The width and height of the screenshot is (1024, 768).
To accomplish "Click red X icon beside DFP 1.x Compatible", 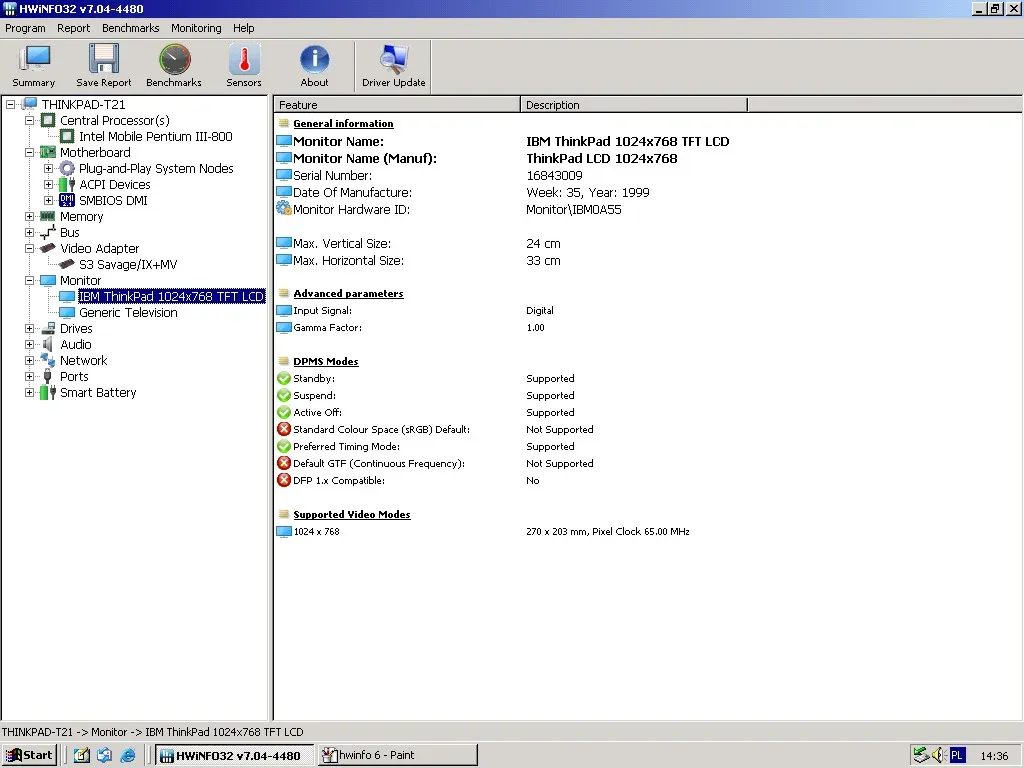I will 283,480.
